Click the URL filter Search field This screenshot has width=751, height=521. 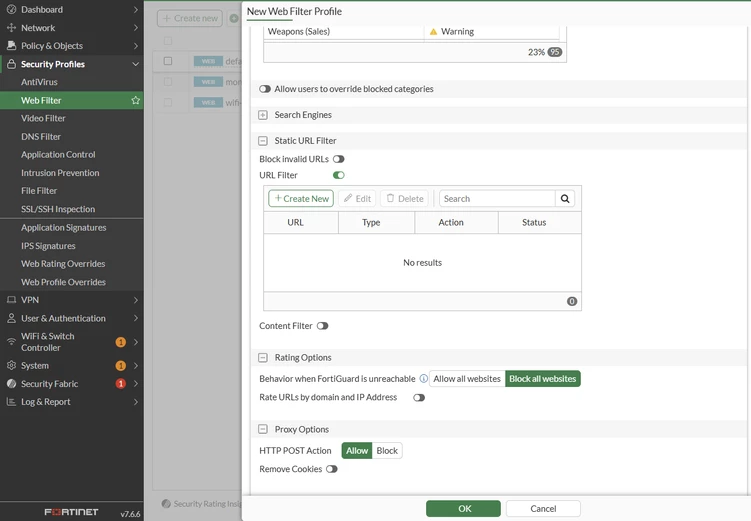click(x=497, y=199)
